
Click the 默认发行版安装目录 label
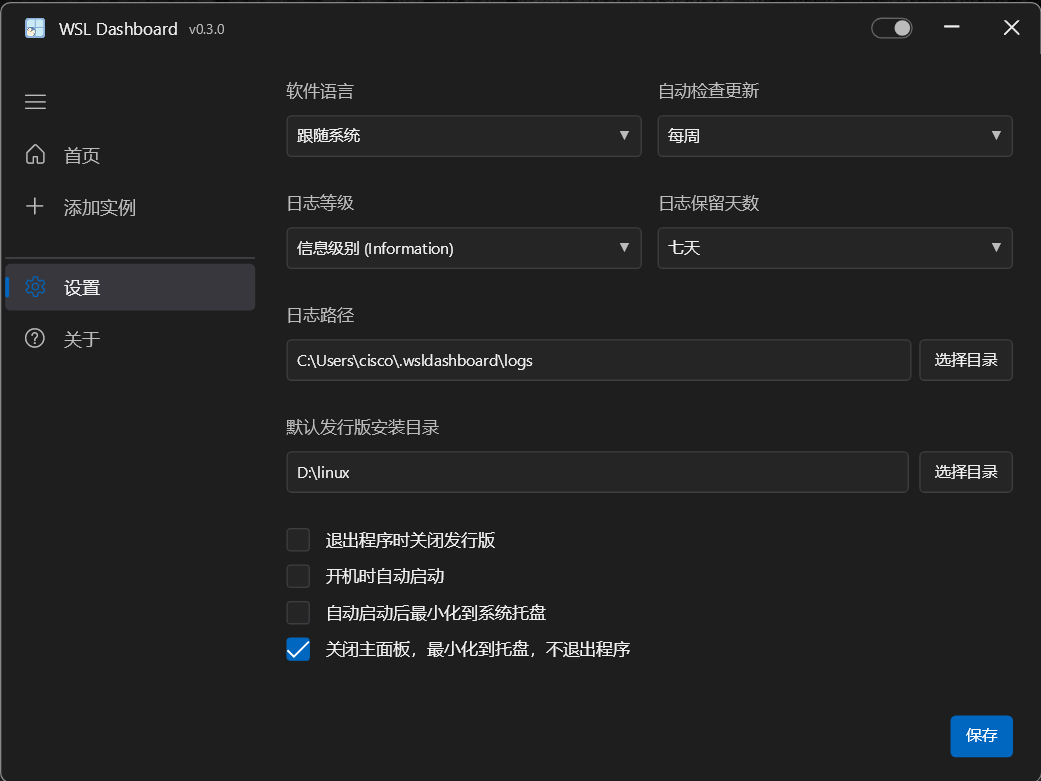(362, 427)
